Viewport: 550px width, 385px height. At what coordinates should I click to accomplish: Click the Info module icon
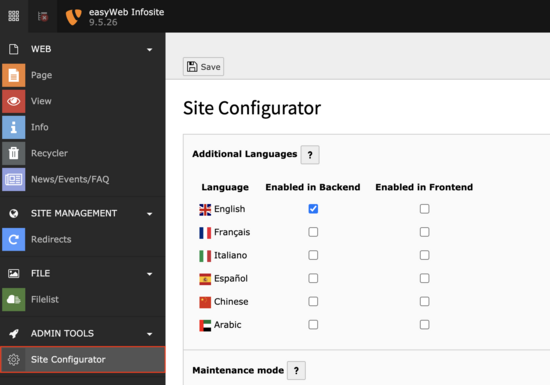pyautogui.click(x=14, y=127)
